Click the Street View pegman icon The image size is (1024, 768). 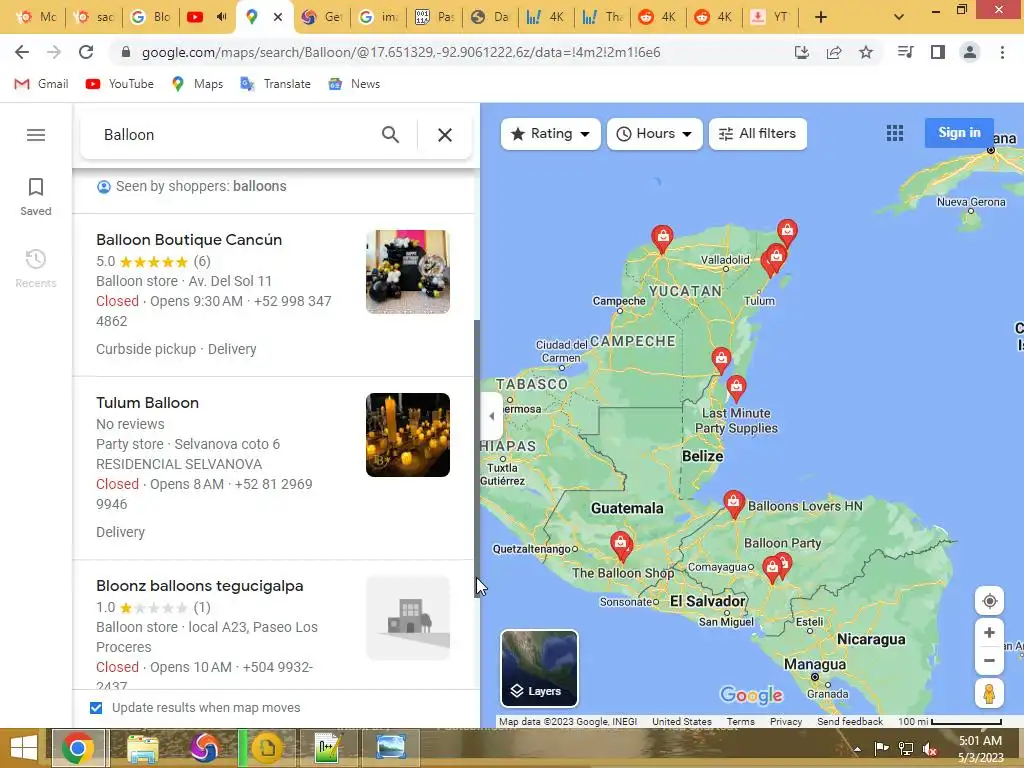tap(989, 693)
